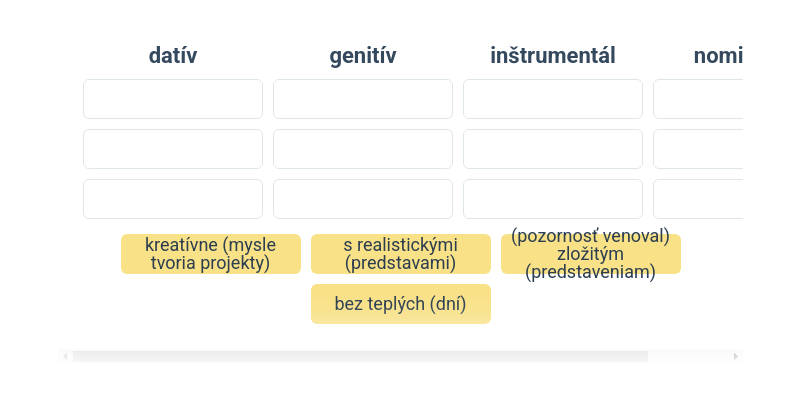Image resolution: width=800 pixels, height=400 pixels.
Task: Click first empty slot under datív
Action: click(x=173, y=99)
